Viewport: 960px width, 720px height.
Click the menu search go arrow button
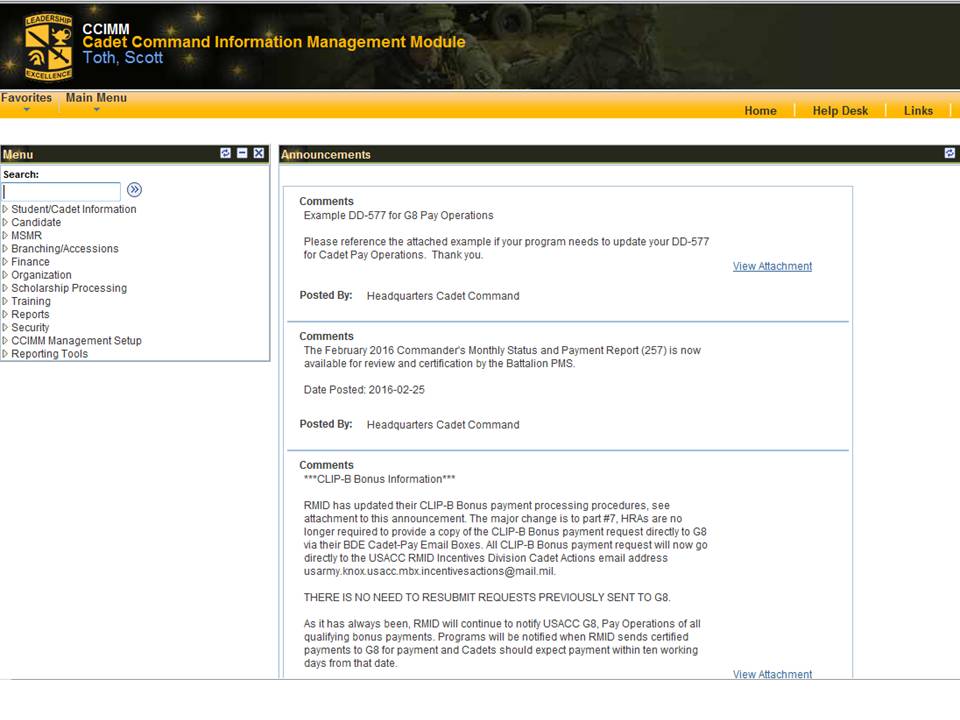pyautogui.click(x=134, y=190)
